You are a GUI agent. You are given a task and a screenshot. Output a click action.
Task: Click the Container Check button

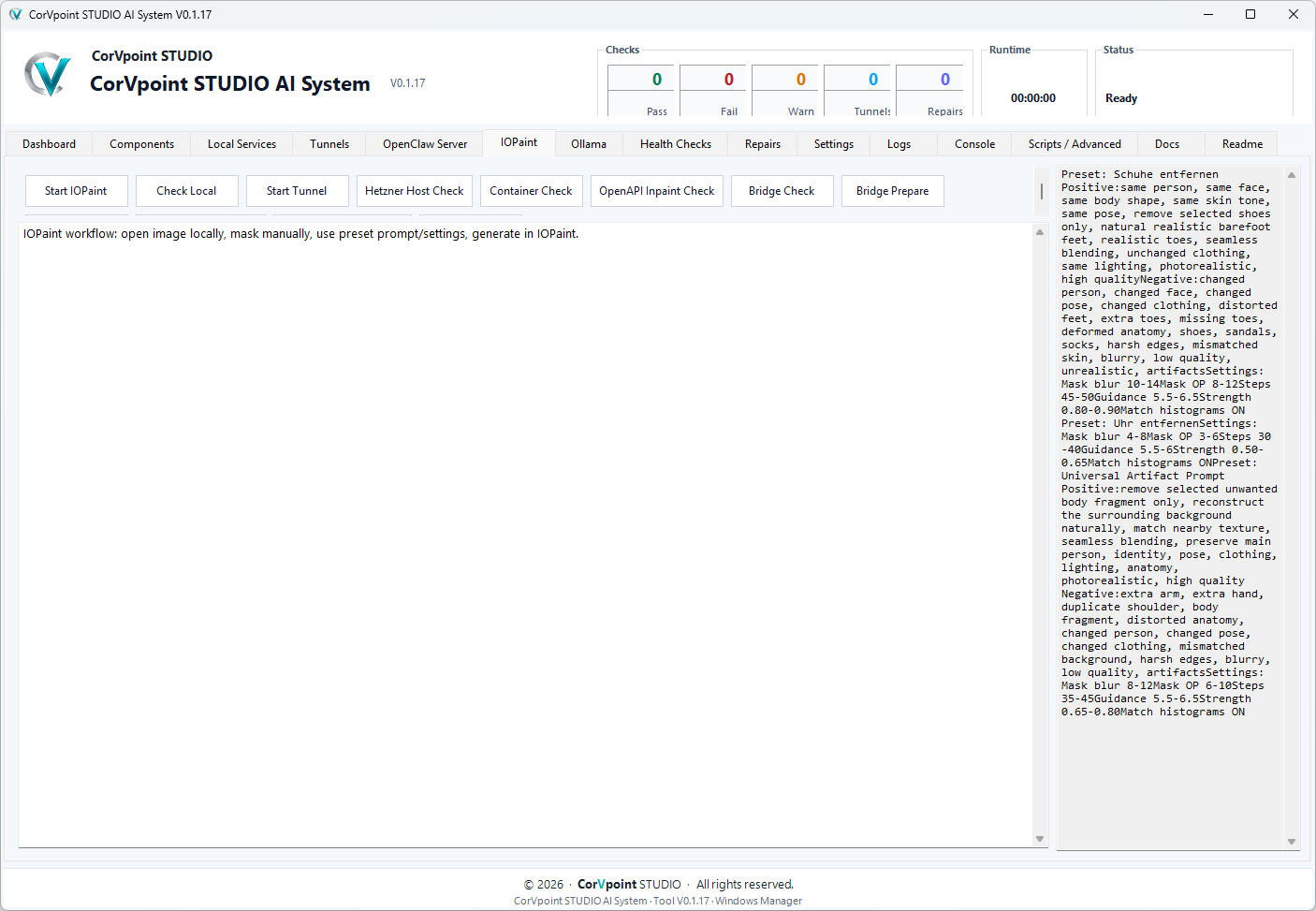531,191
